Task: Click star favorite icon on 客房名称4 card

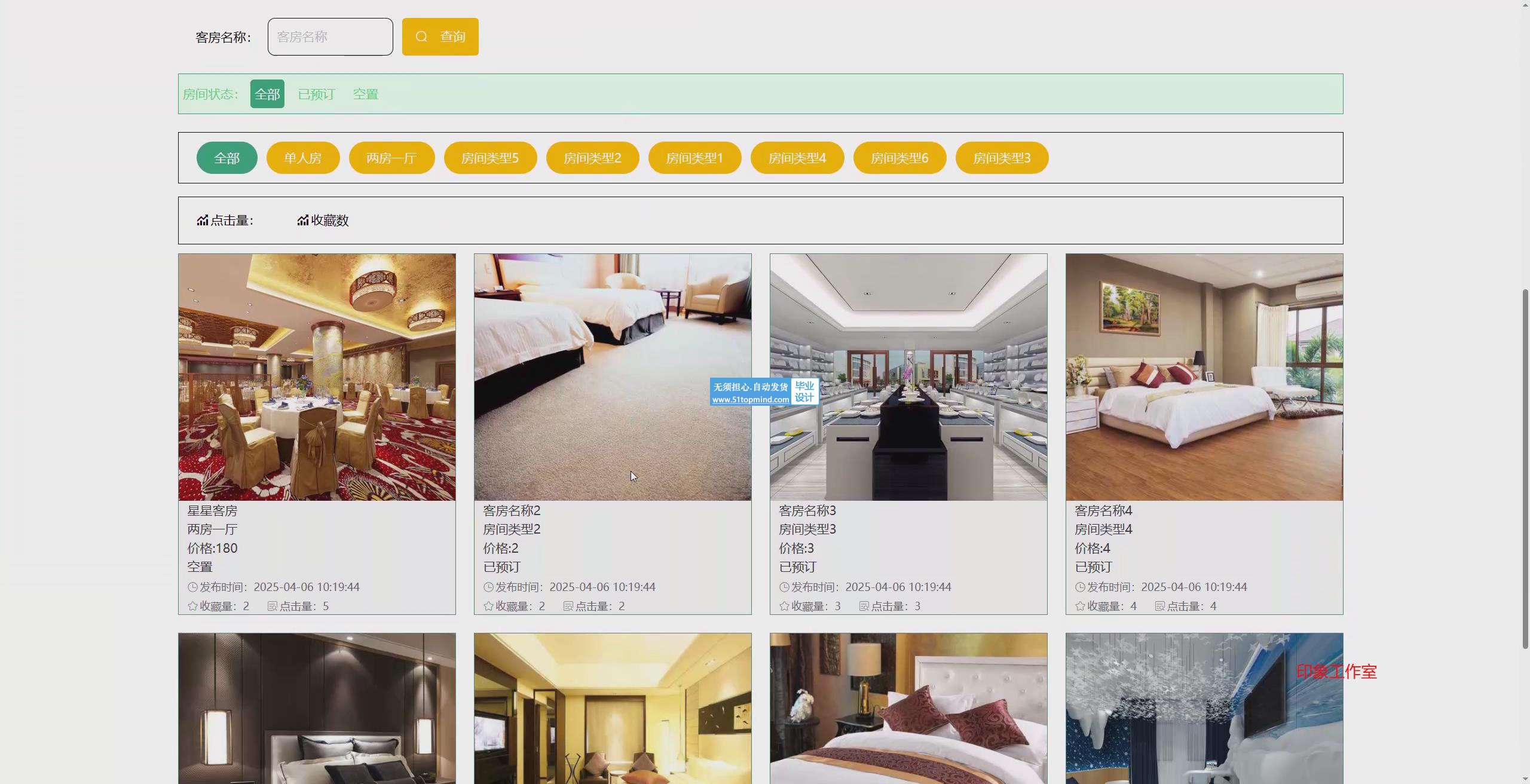Action: (1080, 606)
